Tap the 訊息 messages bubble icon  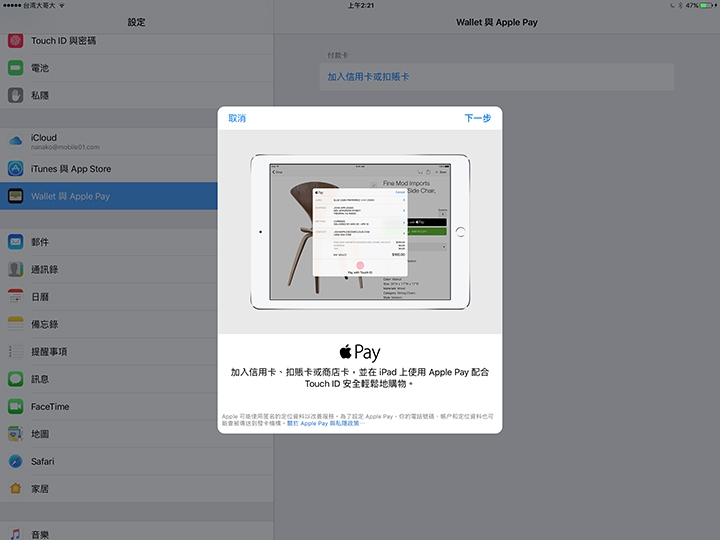coord(16,379)
